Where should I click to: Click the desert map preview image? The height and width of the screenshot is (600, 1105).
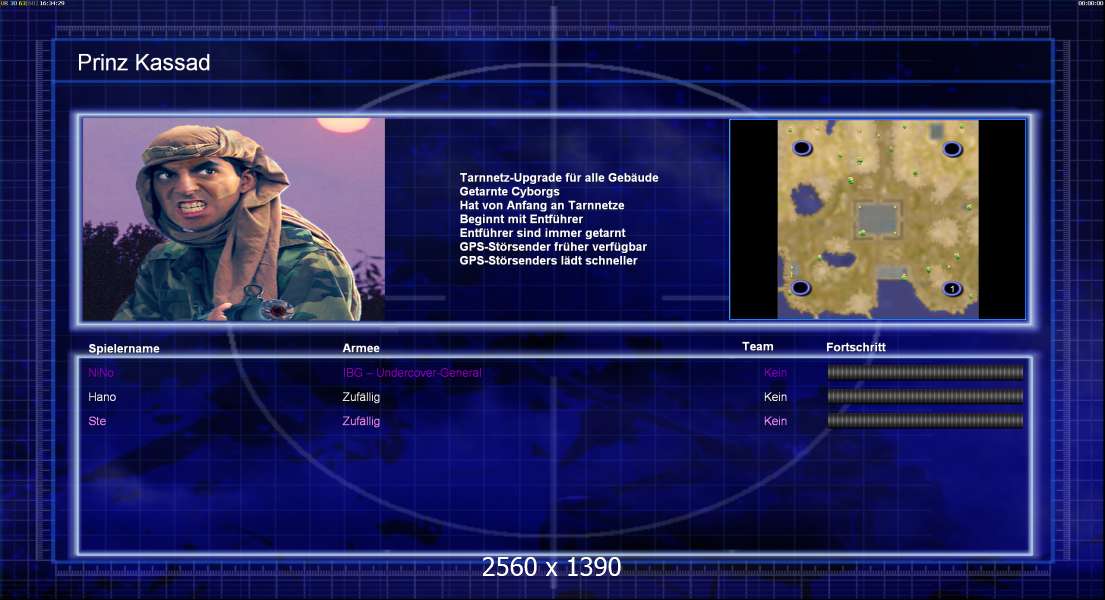click(x=877, y=219)
